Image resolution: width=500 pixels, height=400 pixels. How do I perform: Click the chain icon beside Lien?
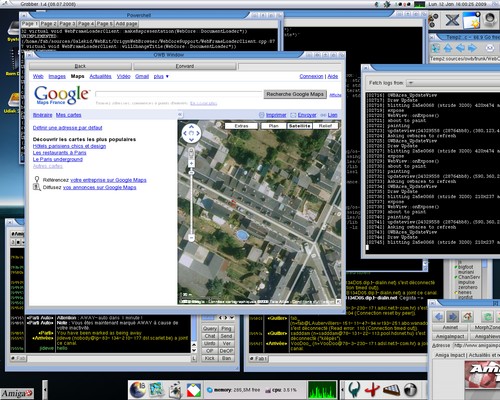[323, 115]
